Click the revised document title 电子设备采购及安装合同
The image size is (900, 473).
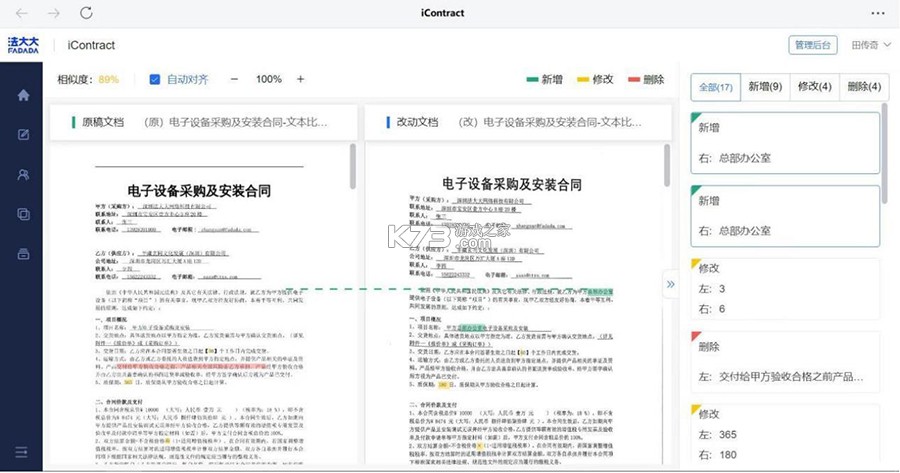pyautogui.click(x=512, y=184)
